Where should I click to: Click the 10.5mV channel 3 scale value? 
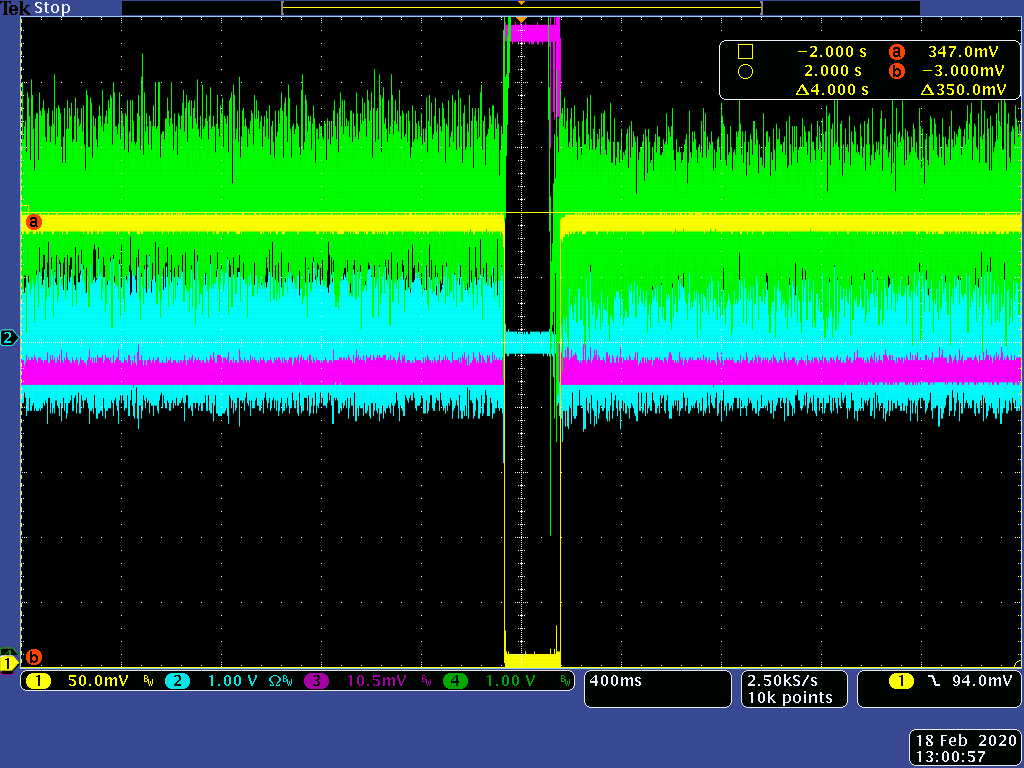click(375, 681)
